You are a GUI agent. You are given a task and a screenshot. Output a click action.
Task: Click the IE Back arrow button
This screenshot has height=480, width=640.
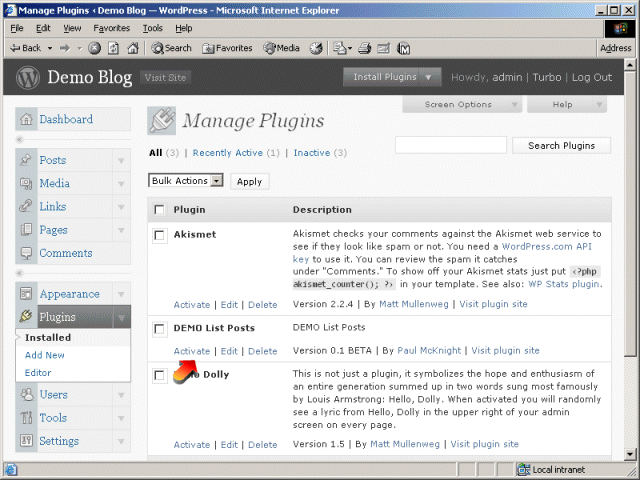25,48
